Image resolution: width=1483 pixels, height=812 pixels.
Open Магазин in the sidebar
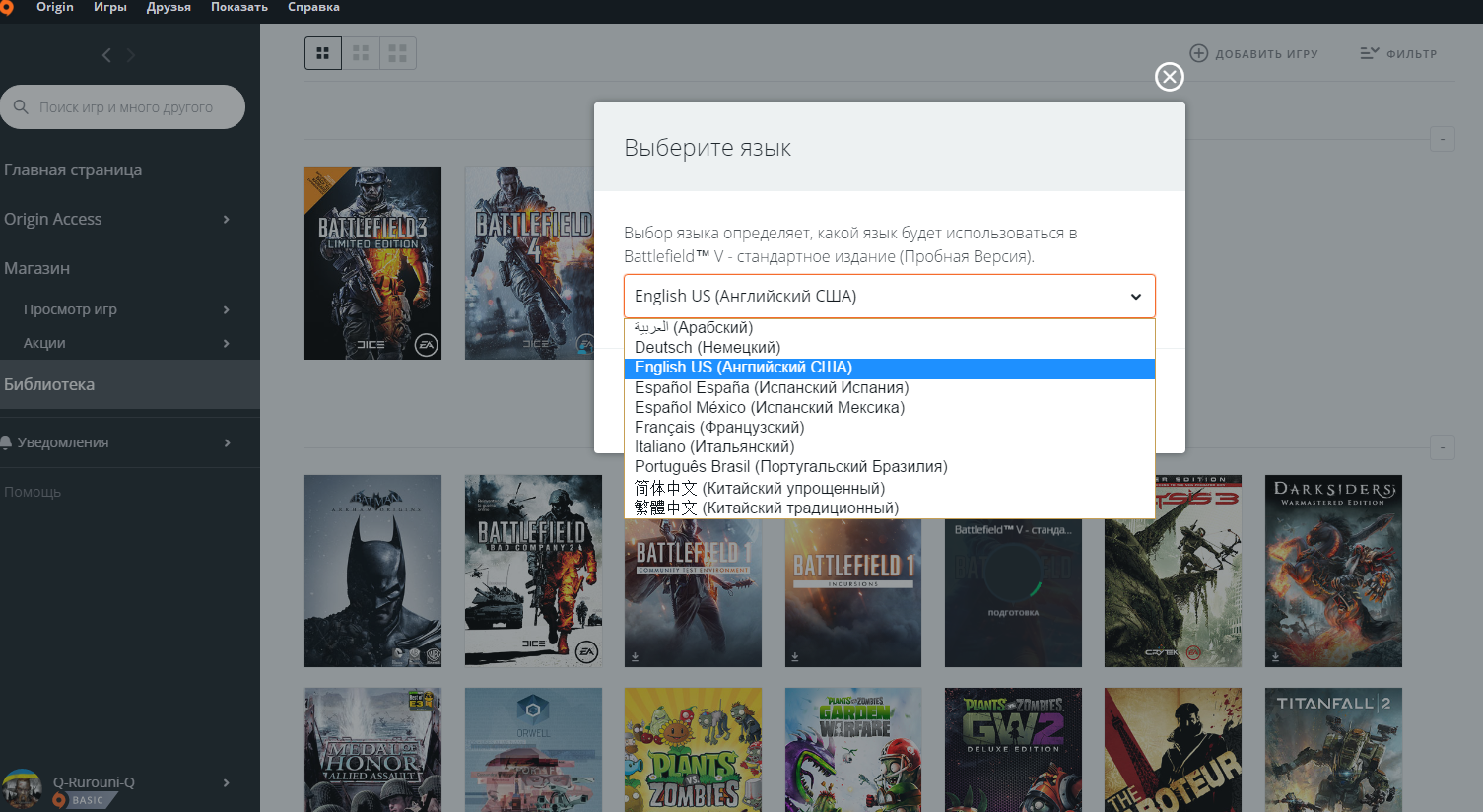tap(36, 268)
